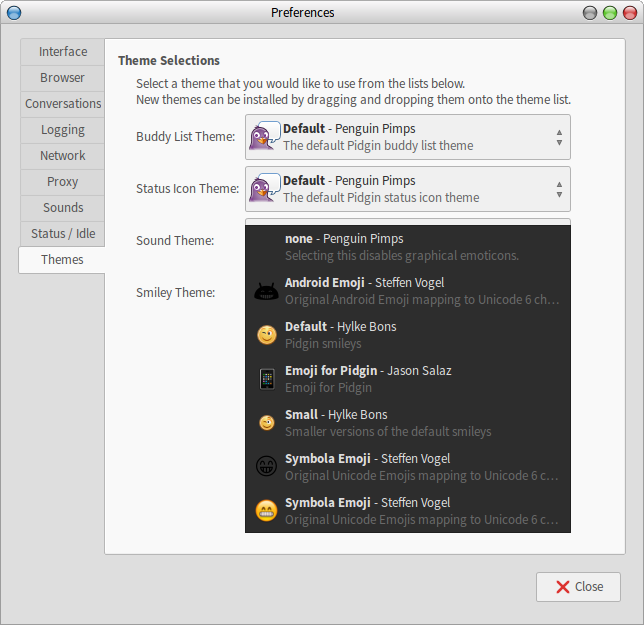Click the 'Buddy List Theme:' label

(x=186, y=137)
